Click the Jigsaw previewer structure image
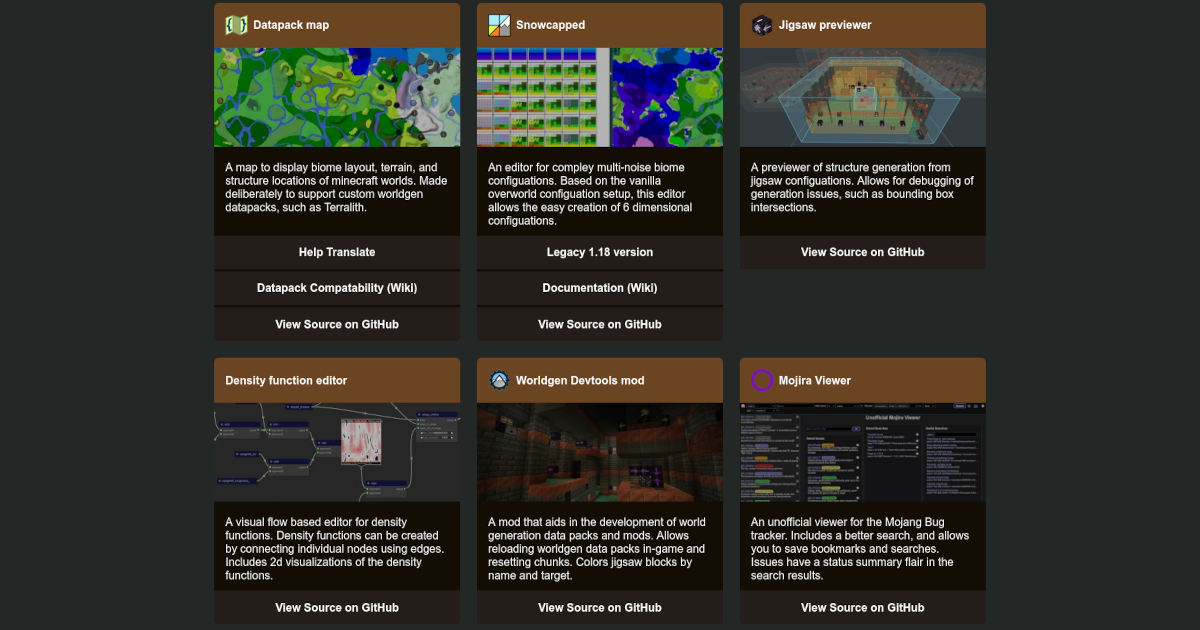 click(863, 97)
